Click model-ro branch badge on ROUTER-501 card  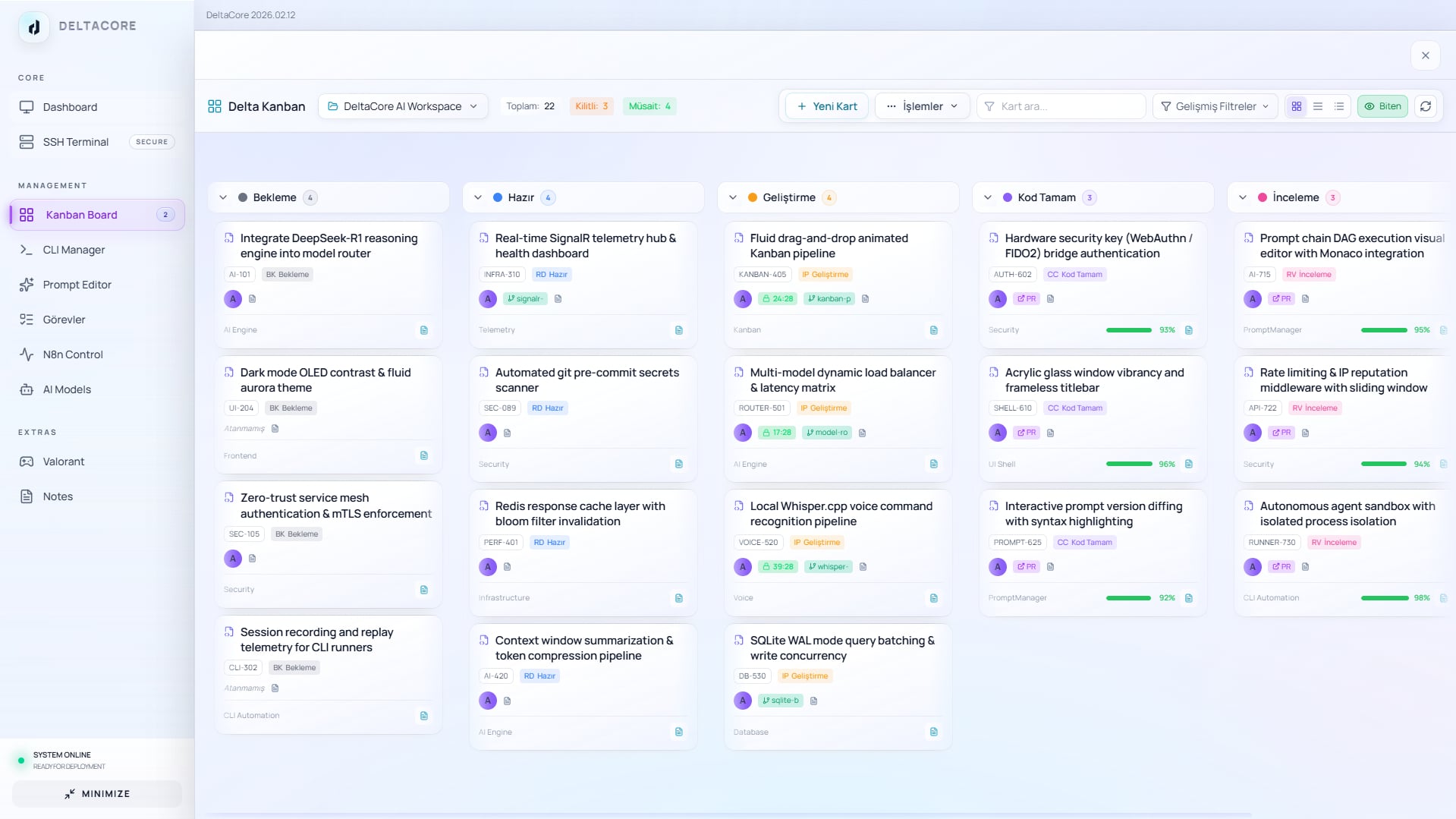click(x=827, y=433)
